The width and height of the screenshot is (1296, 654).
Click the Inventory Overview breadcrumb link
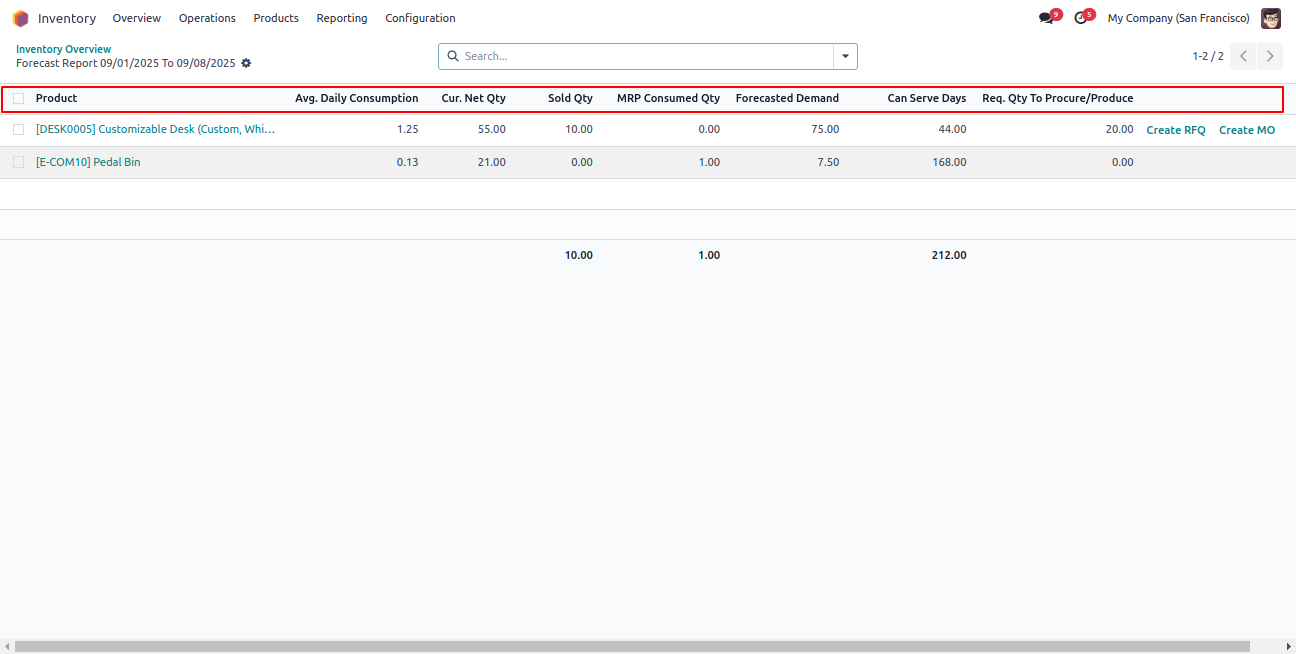click(x=63, y=49)
